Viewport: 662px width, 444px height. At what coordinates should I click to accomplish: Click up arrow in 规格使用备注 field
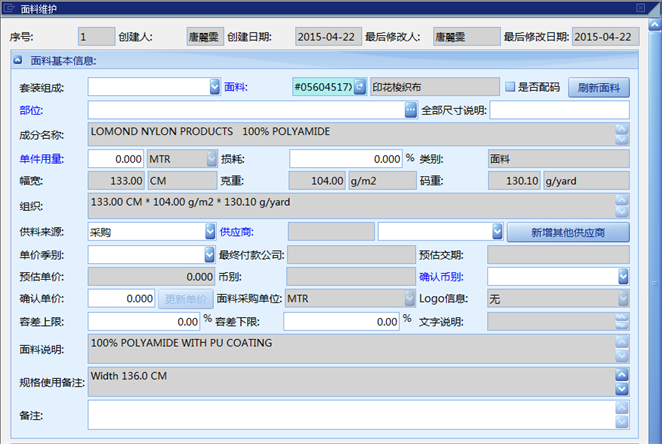[x=622, y=375]
